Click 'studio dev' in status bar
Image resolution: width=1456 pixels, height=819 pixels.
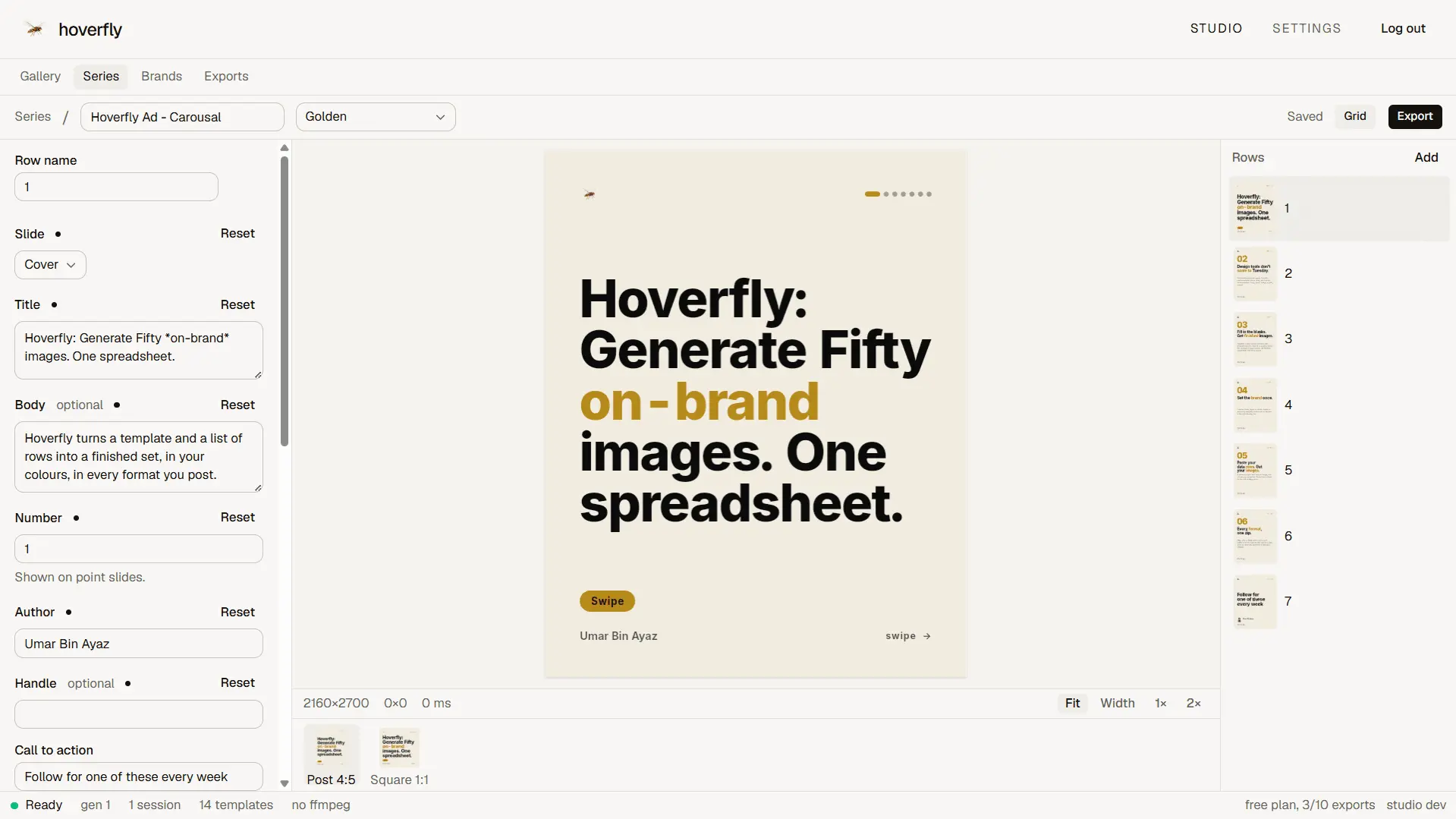tap(1416, 805)
